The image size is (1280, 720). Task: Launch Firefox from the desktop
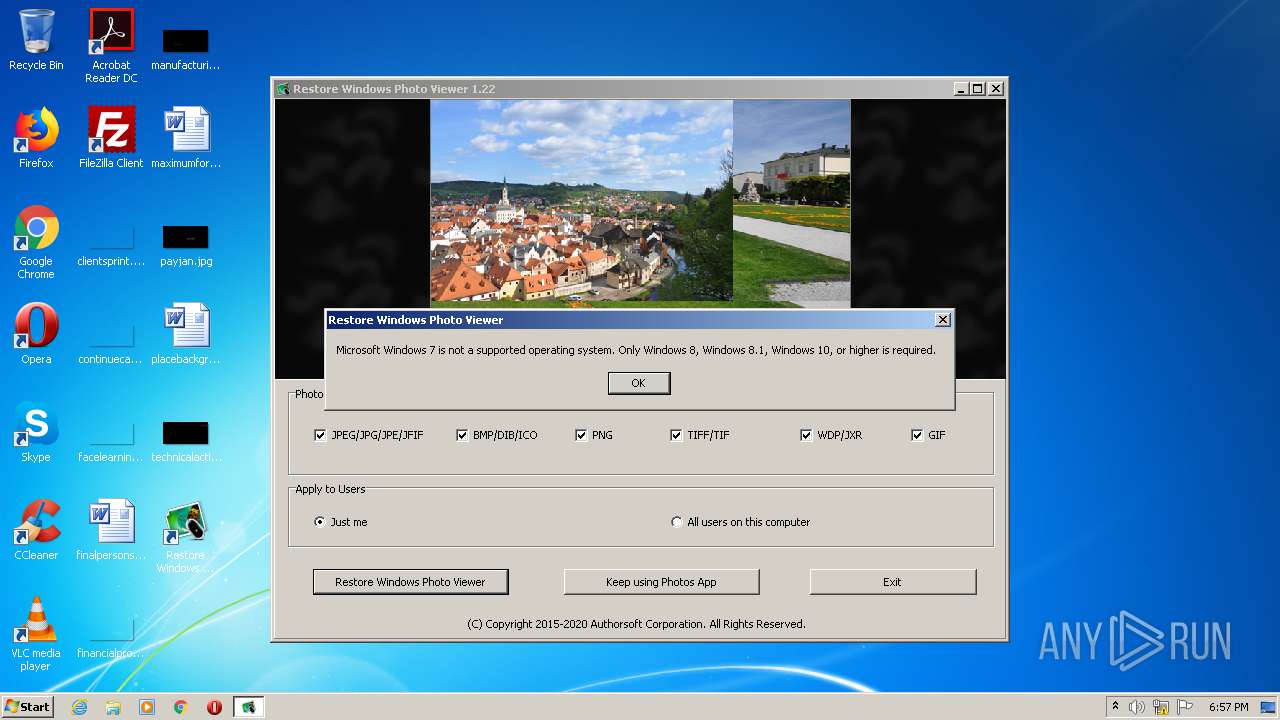[x=36, y=139]
